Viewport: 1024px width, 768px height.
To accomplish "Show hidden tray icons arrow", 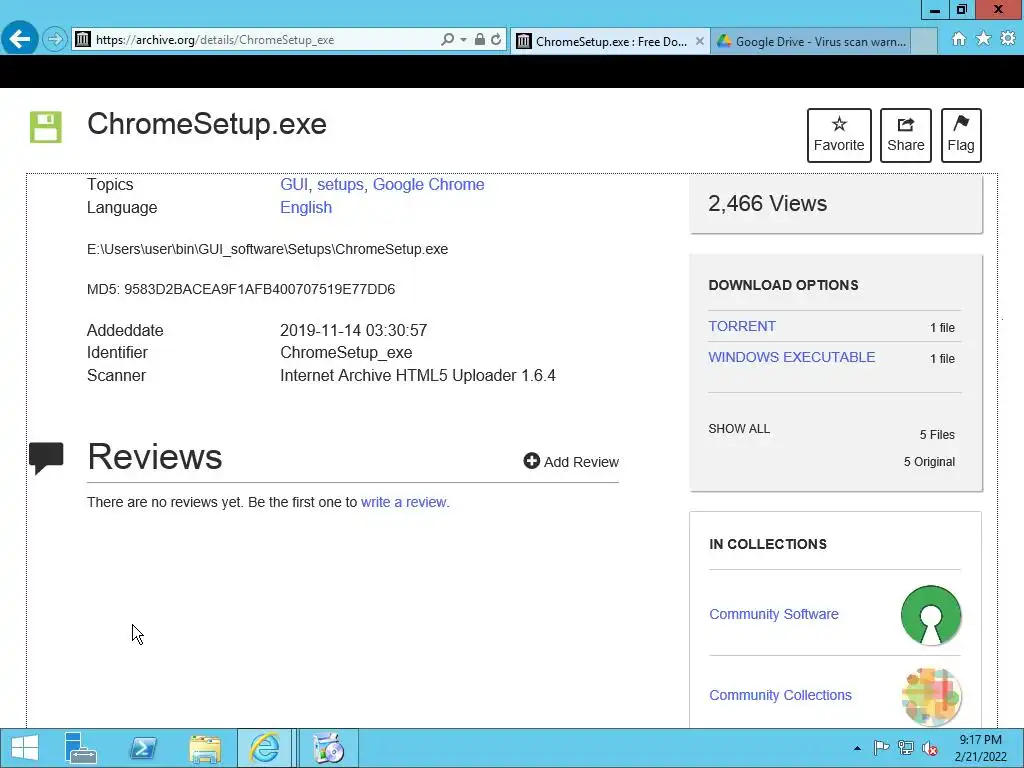I will [857, 748].
